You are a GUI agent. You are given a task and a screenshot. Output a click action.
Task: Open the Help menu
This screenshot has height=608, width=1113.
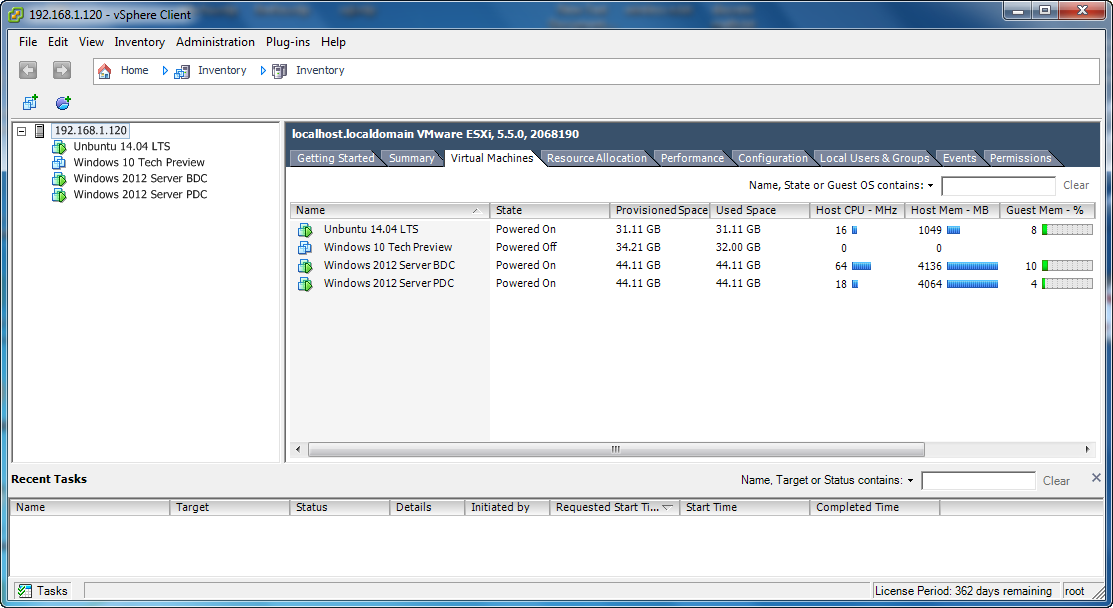[334, 42]
